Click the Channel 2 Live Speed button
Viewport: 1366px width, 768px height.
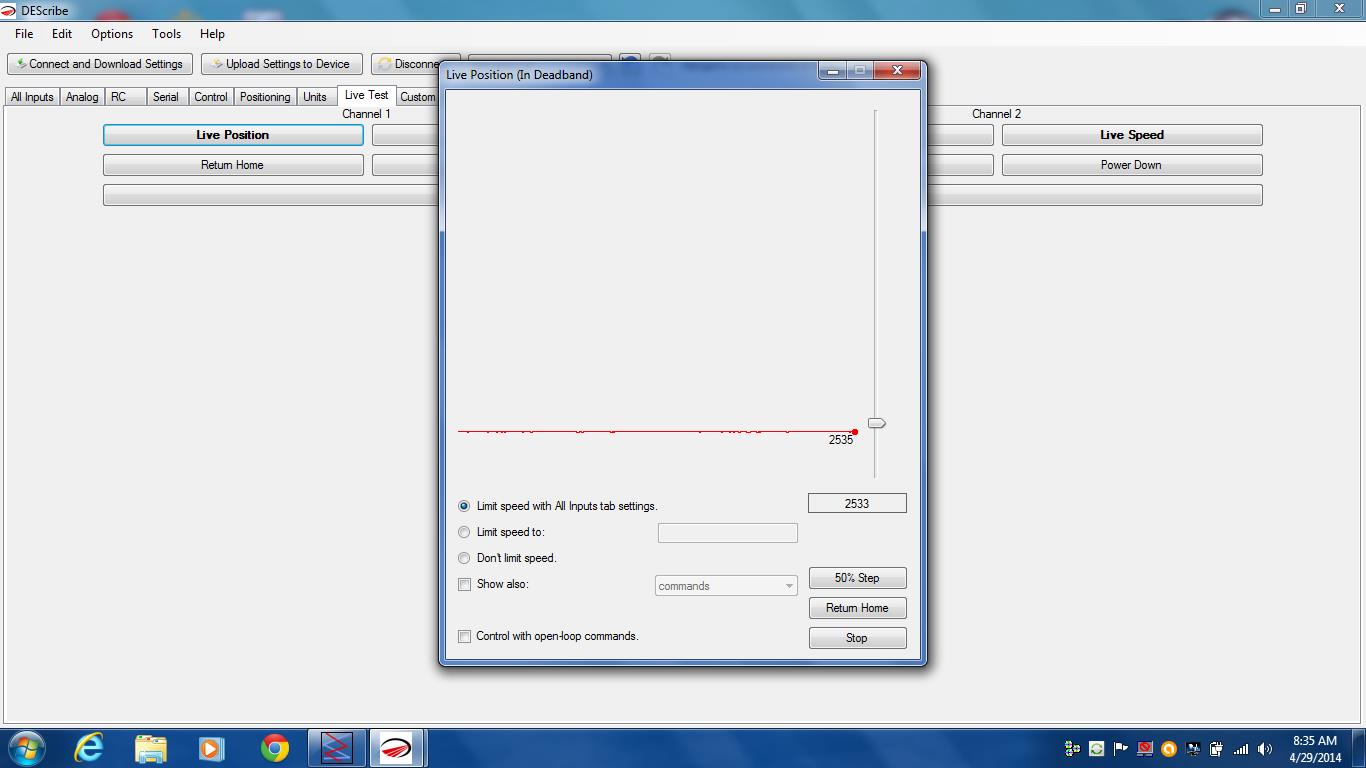click(x=1132, y=135)
